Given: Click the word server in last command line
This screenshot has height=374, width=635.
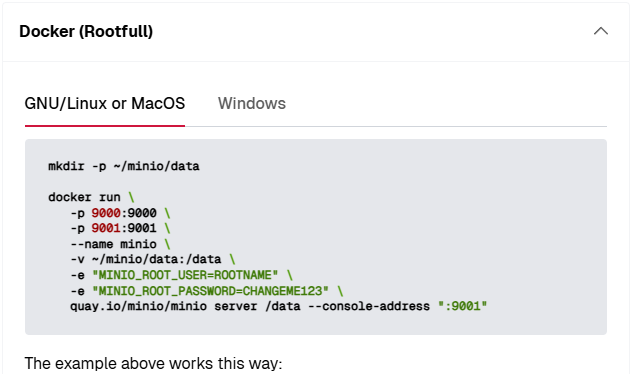Looking at the screenshot, I should pos(236,306).
